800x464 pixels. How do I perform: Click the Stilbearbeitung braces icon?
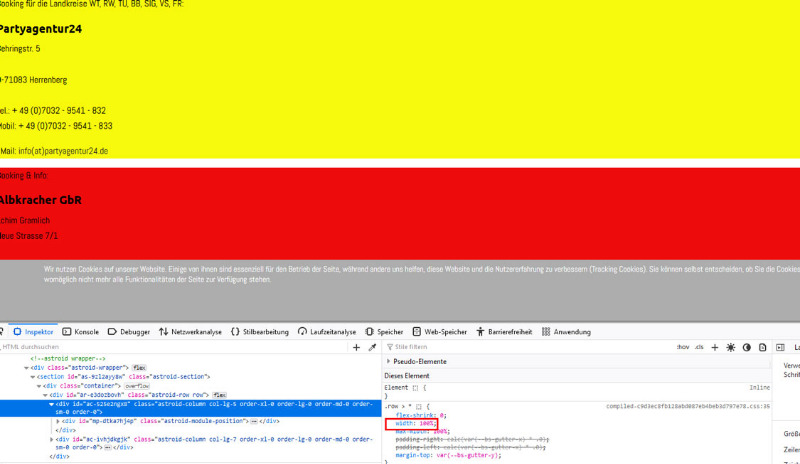[x=235, y=332]
